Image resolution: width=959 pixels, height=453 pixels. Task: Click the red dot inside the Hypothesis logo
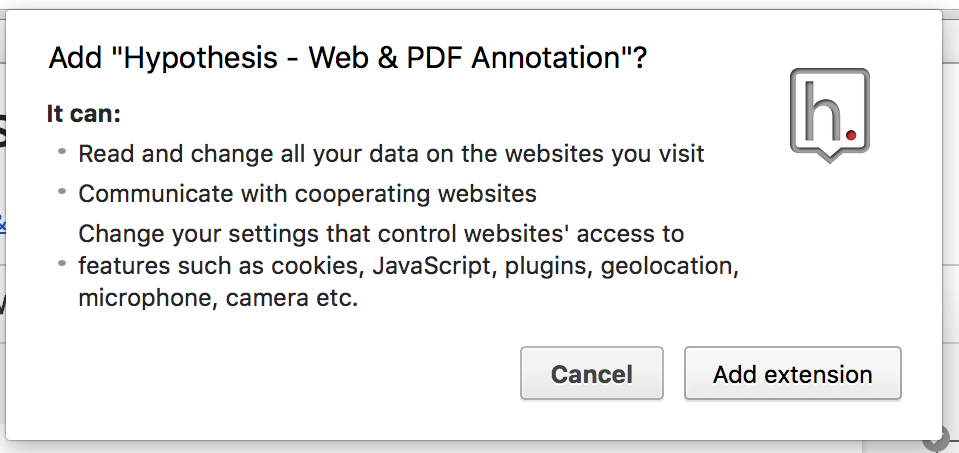click(x=851, y=134)
